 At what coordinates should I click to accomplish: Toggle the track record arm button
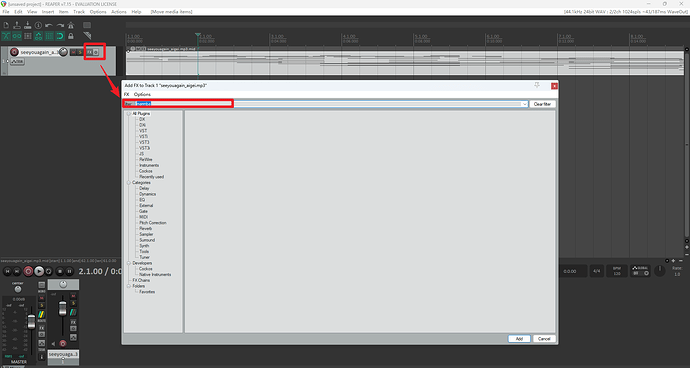15,52
